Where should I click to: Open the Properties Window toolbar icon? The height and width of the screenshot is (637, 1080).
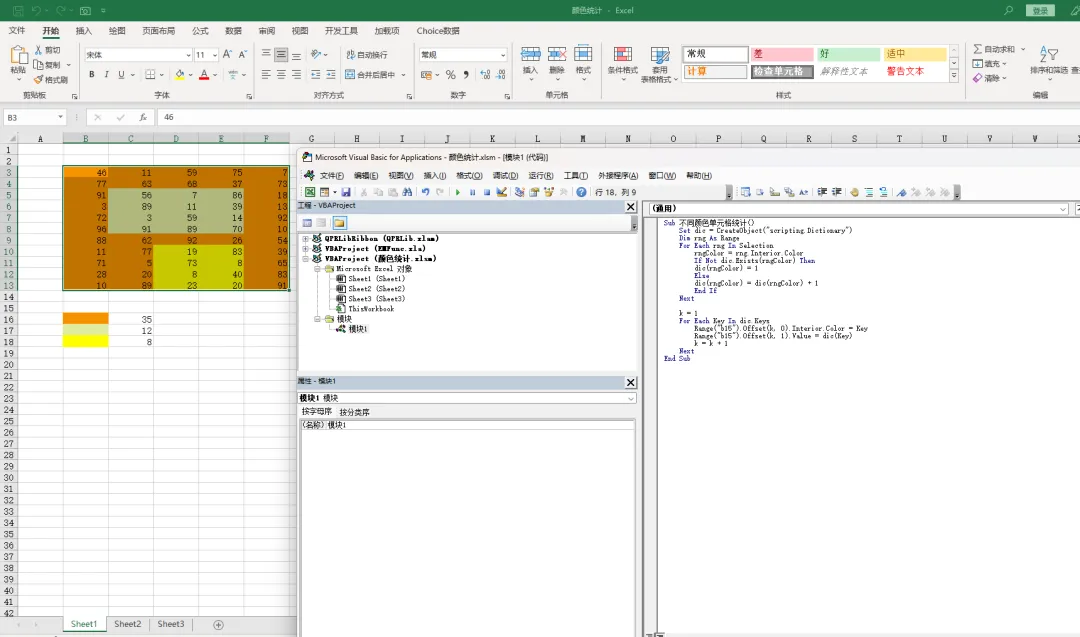pos(534,192)
